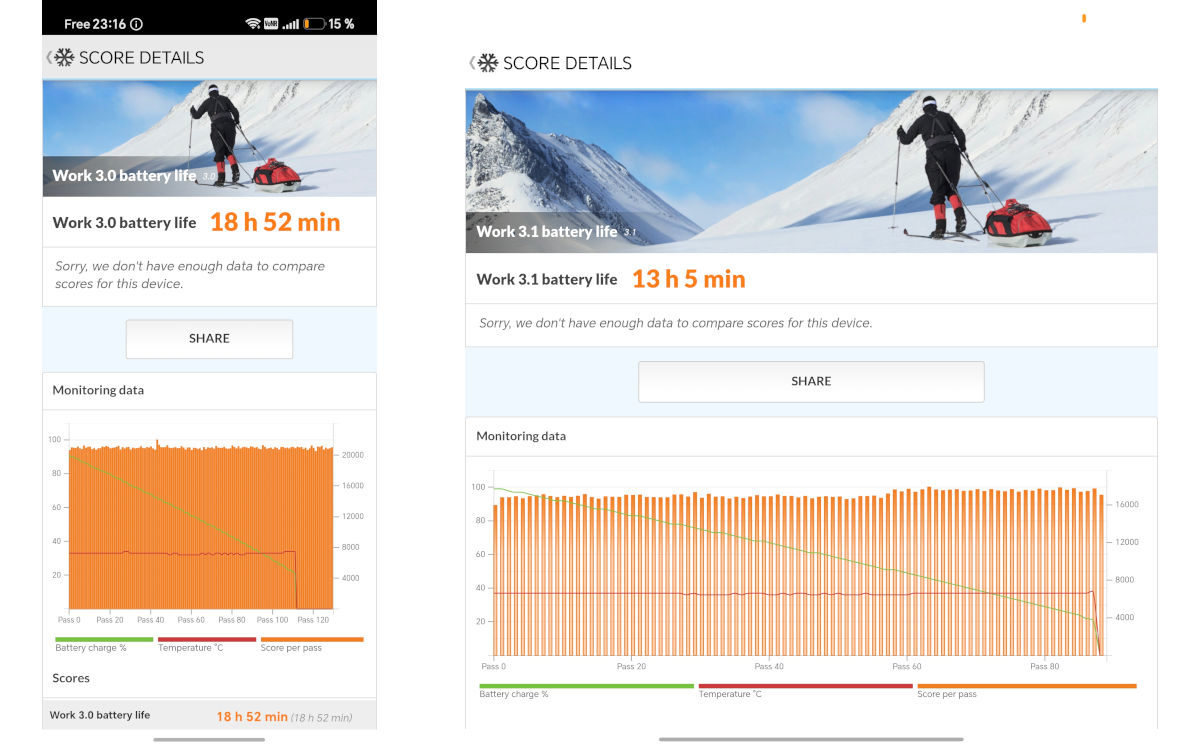
Task: Tap the left monitoring data chart area
Action: tap(200, 523)
